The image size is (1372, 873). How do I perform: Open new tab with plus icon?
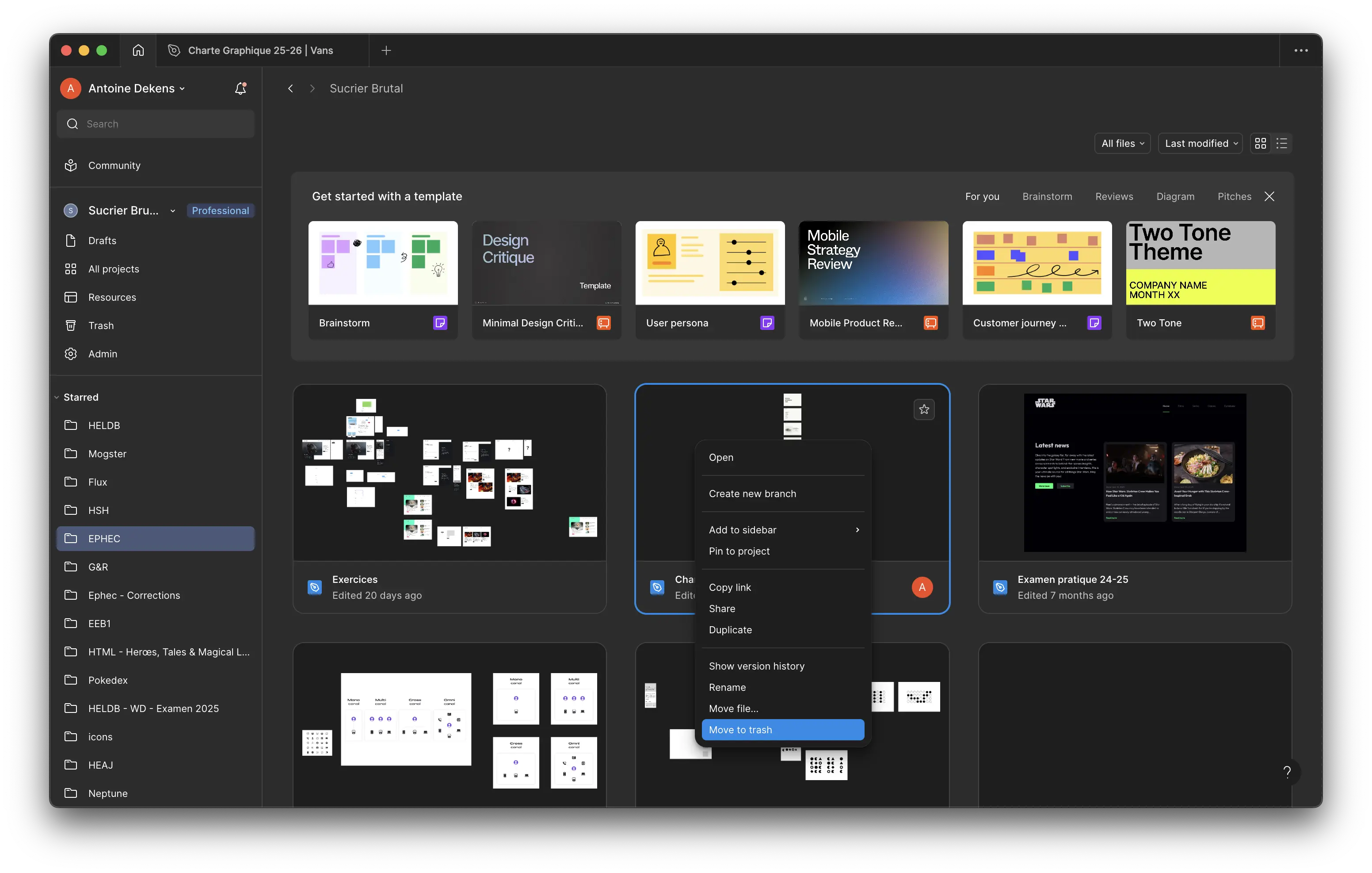[386, 50]
